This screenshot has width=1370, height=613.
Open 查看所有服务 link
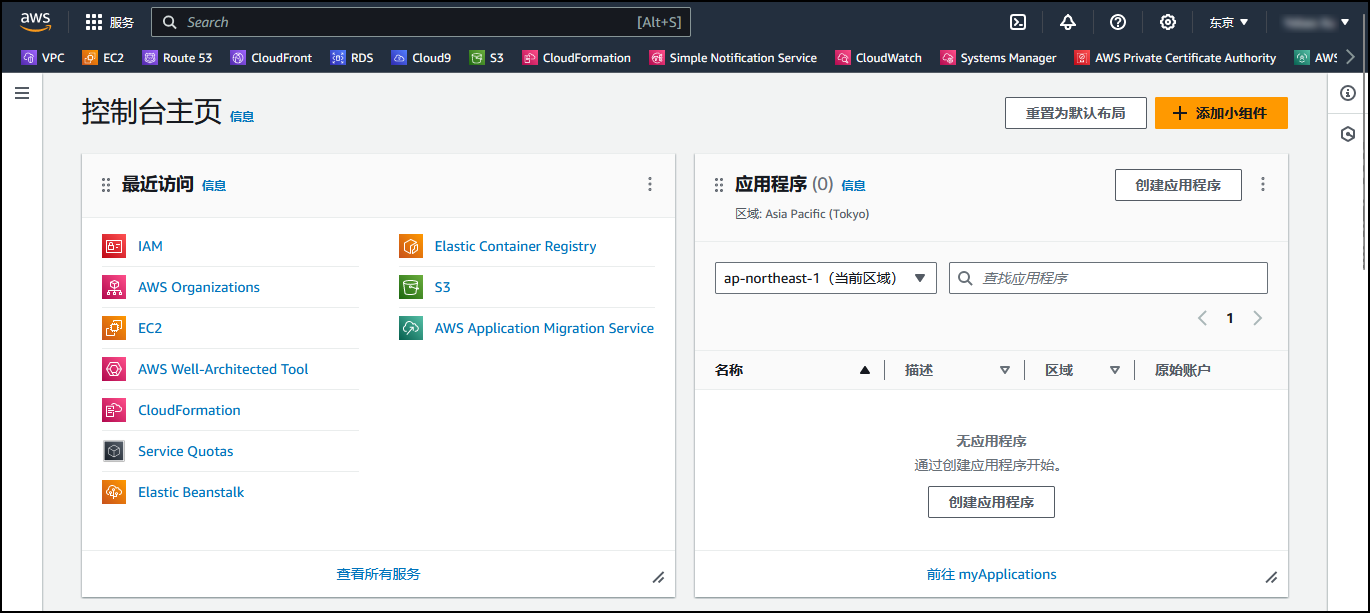(378, 574)
